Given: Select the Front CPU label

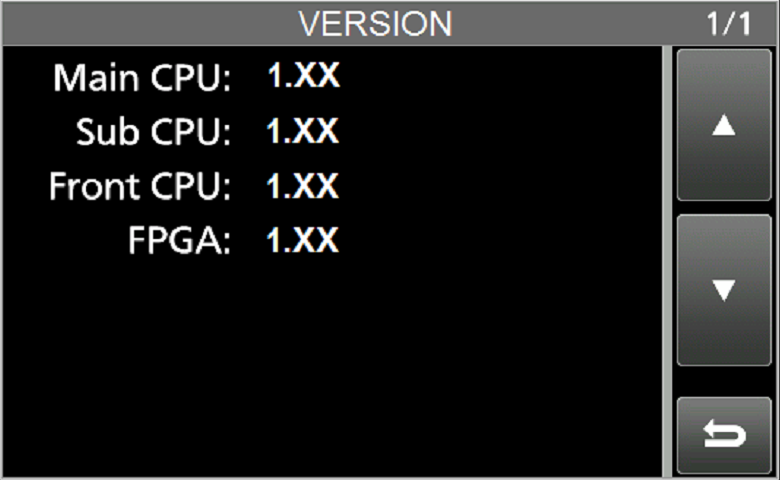Looking at the screenshot, I should coord(139,187).
